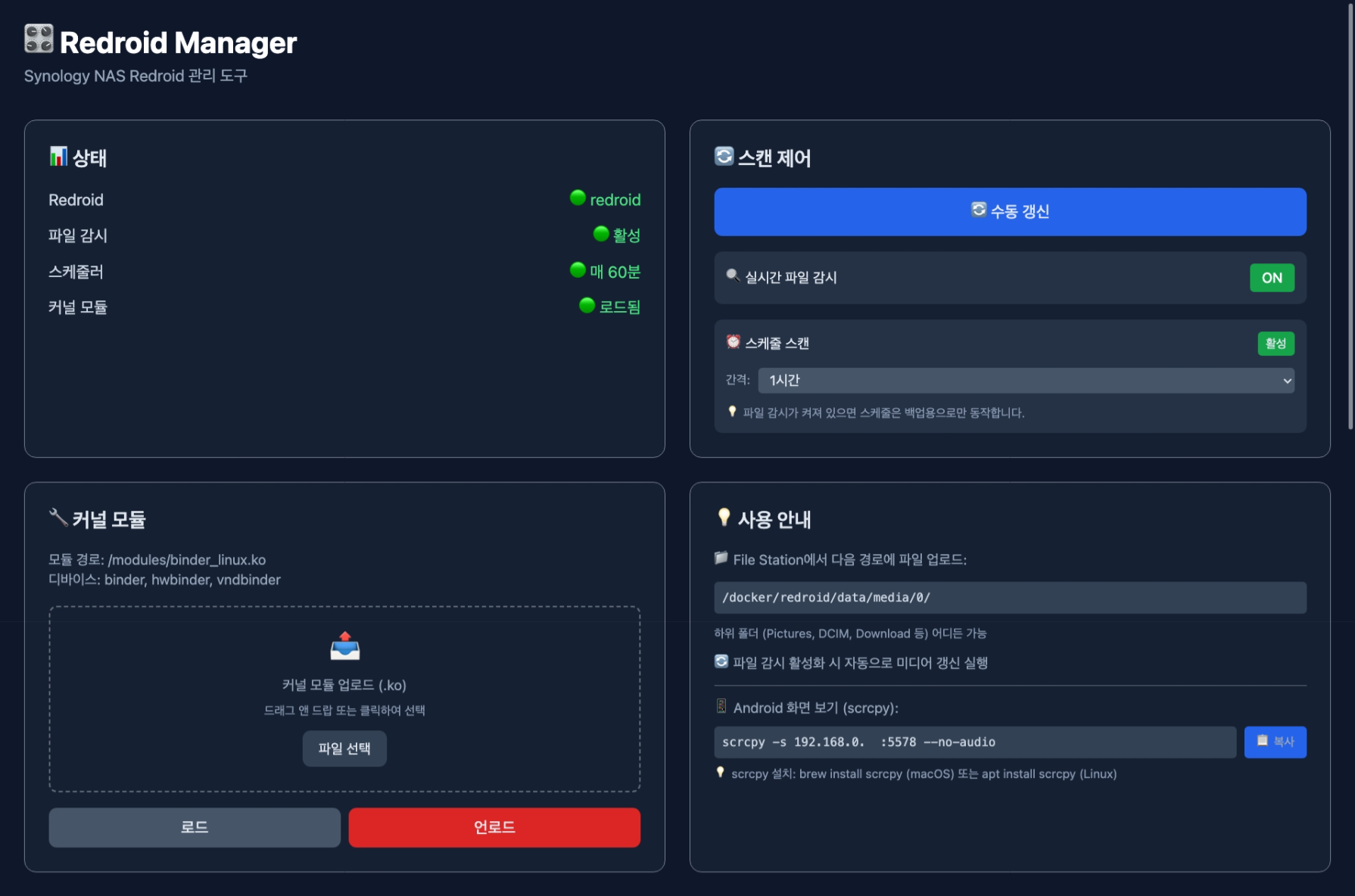Click the lightbulb icon beside 사용 안내

click(x=724, y=518)
